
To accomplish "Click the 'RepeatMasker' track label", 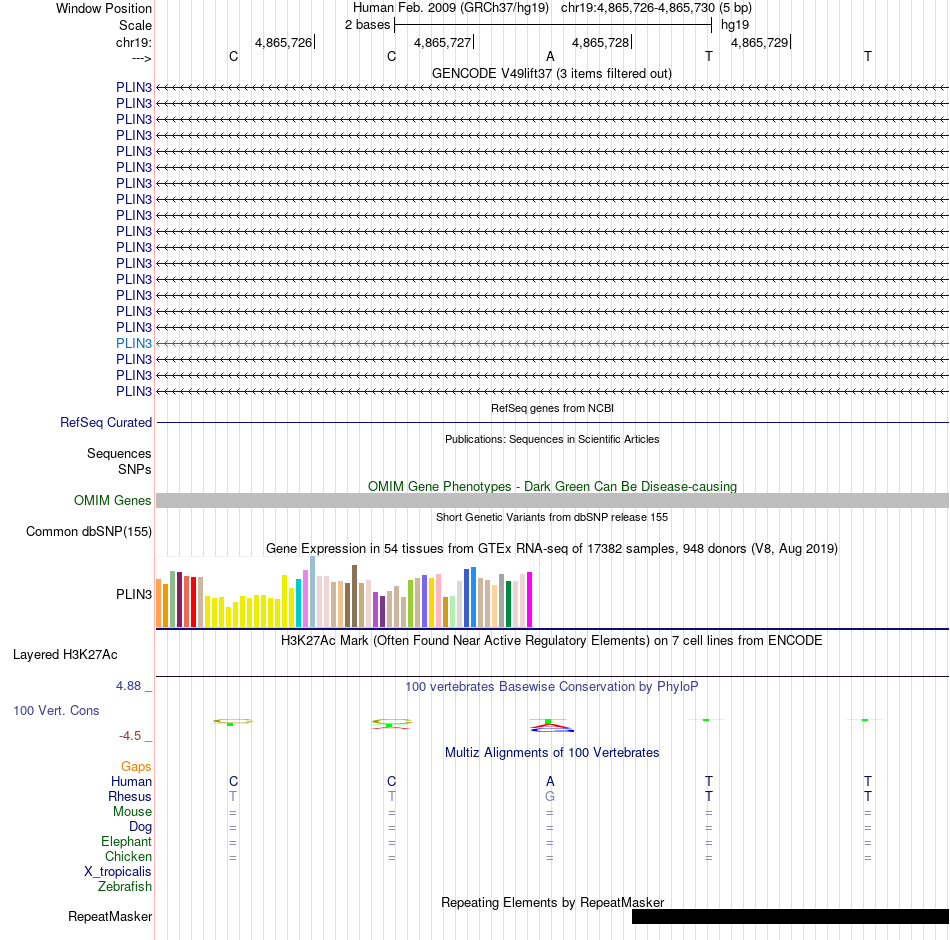I will (x=110, y=916).
